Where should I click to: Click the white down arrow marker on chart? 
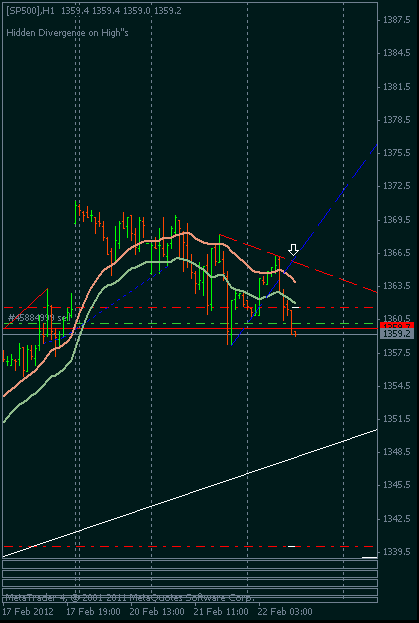click(x=293, y=250)
